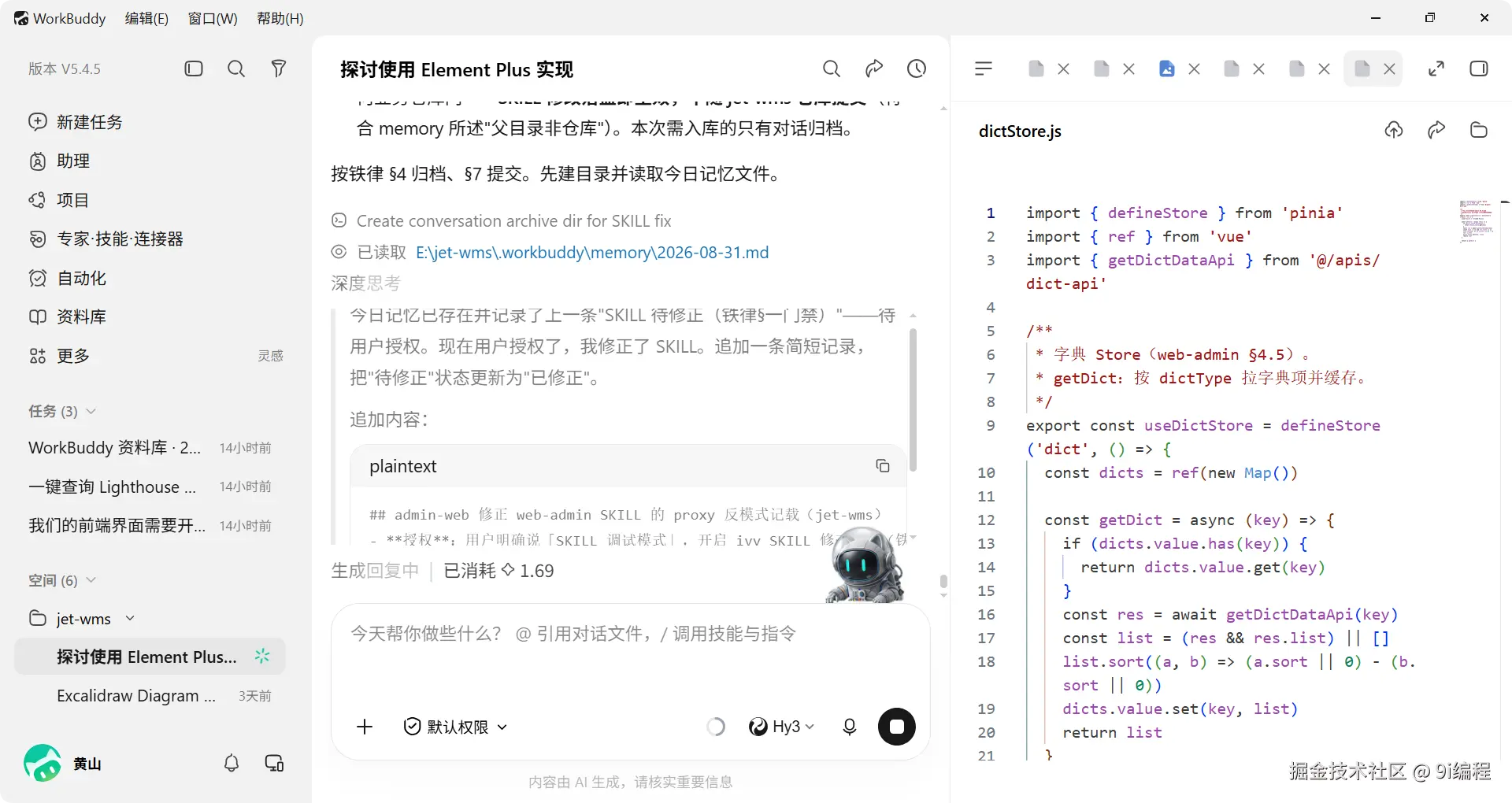Switch to the first file tab
The width and height of the screenshot is (1512, 803).
click(x=1036, y=69)
